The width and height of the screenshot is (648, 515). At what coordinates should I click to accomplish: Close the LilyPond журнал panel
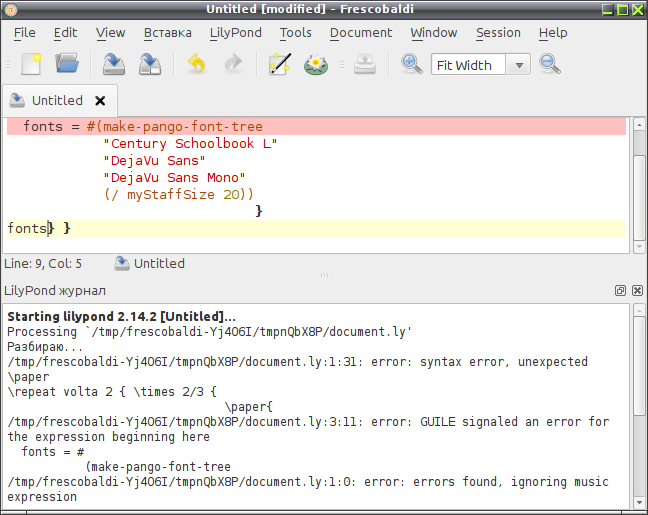[x=637, y=291]
